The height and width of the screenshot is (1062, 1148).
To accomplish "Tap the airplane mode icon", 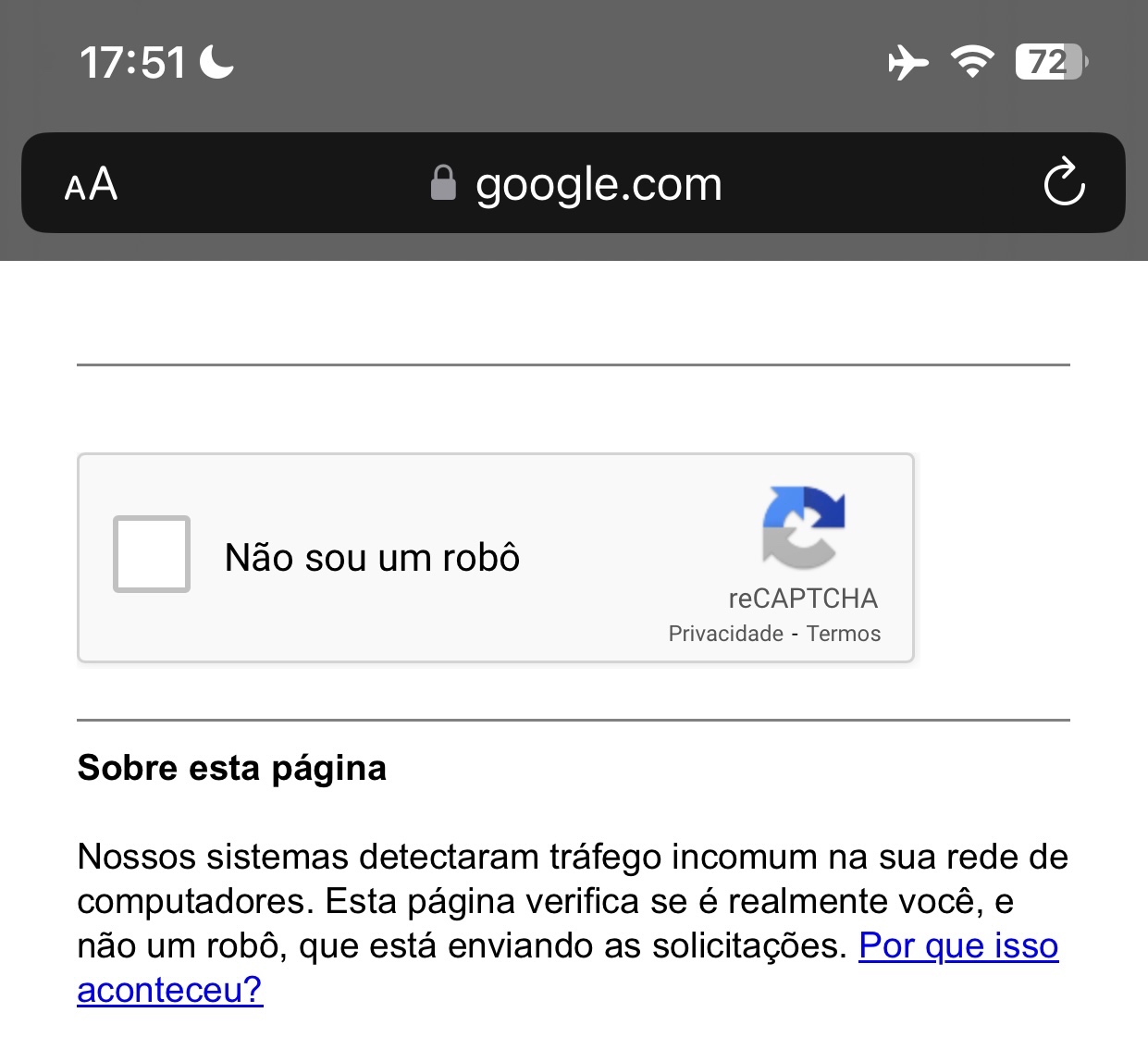I will click(907, 63).
